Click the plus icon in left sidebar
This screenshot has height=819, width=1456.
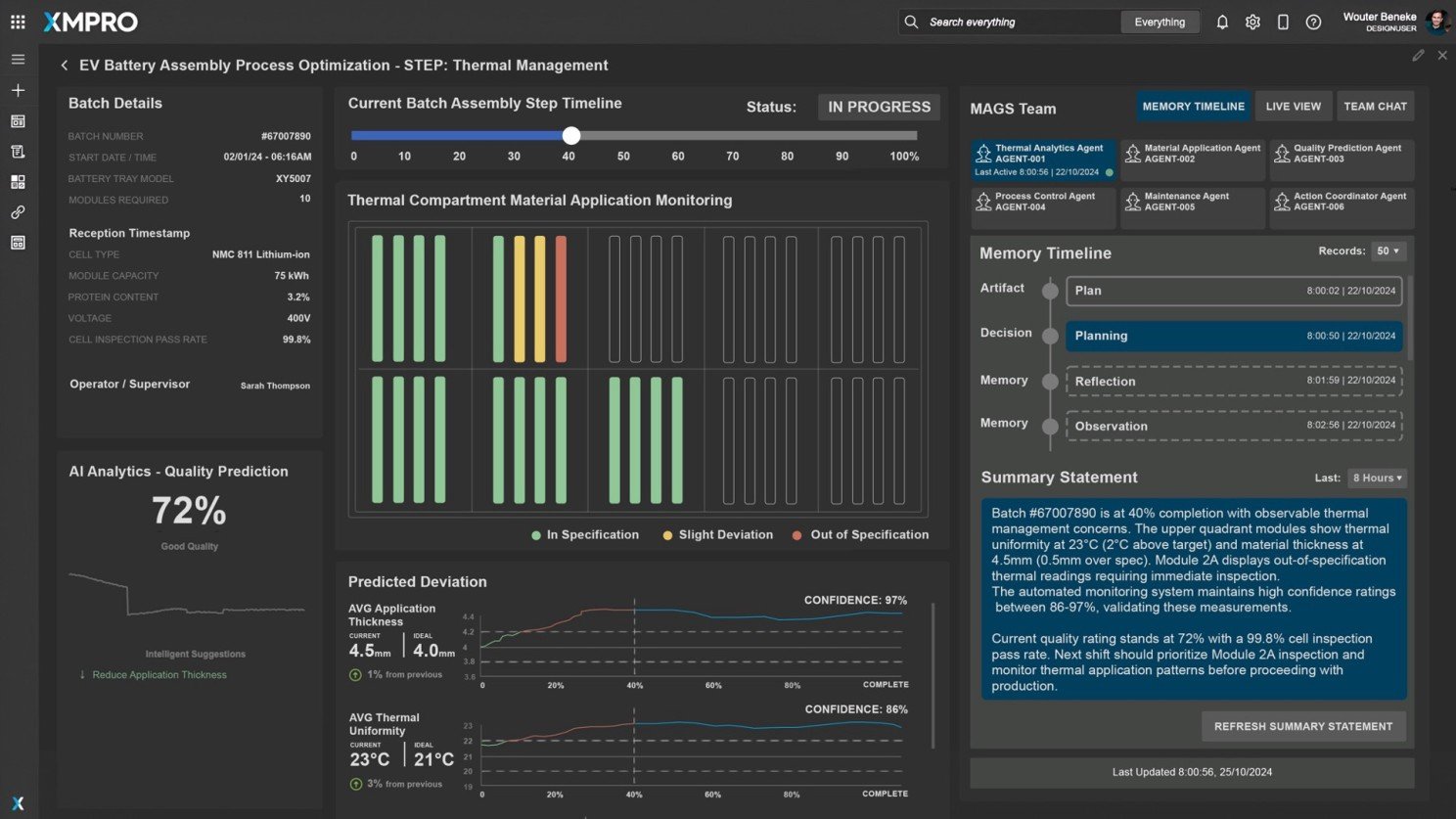click(18, 90)
